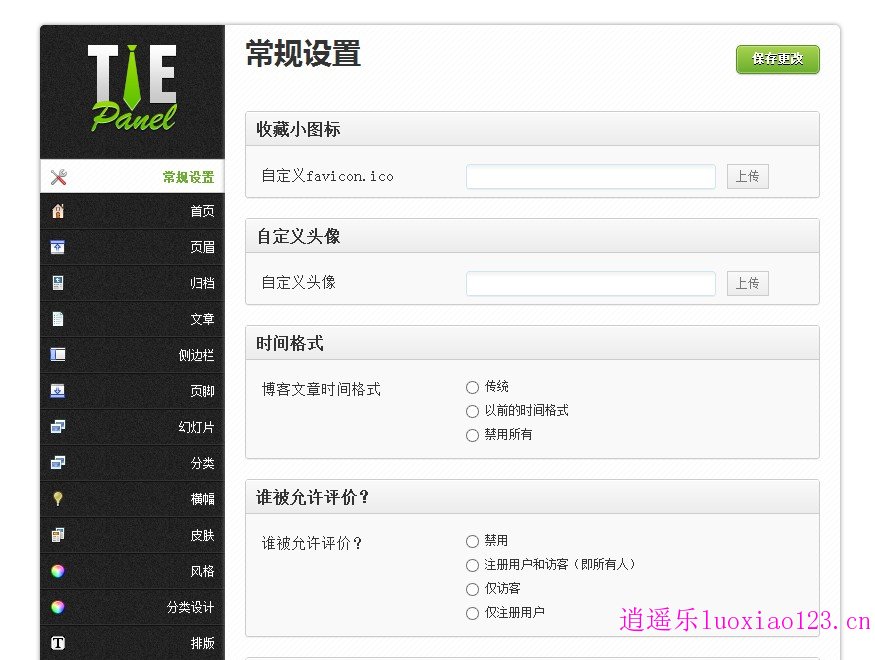Click the green 保存更改 button
The width and height of the screenshot is (875, 660).
[x=777, y=59]
